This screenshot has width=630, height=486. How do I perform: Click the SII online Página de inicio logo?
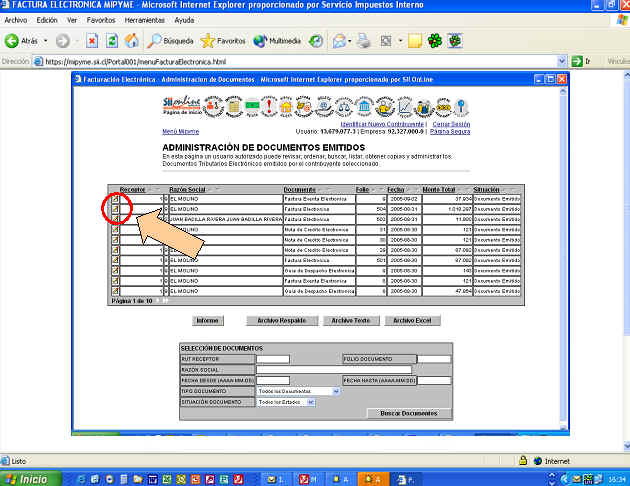pyautogui.click(x=181, y=106)
